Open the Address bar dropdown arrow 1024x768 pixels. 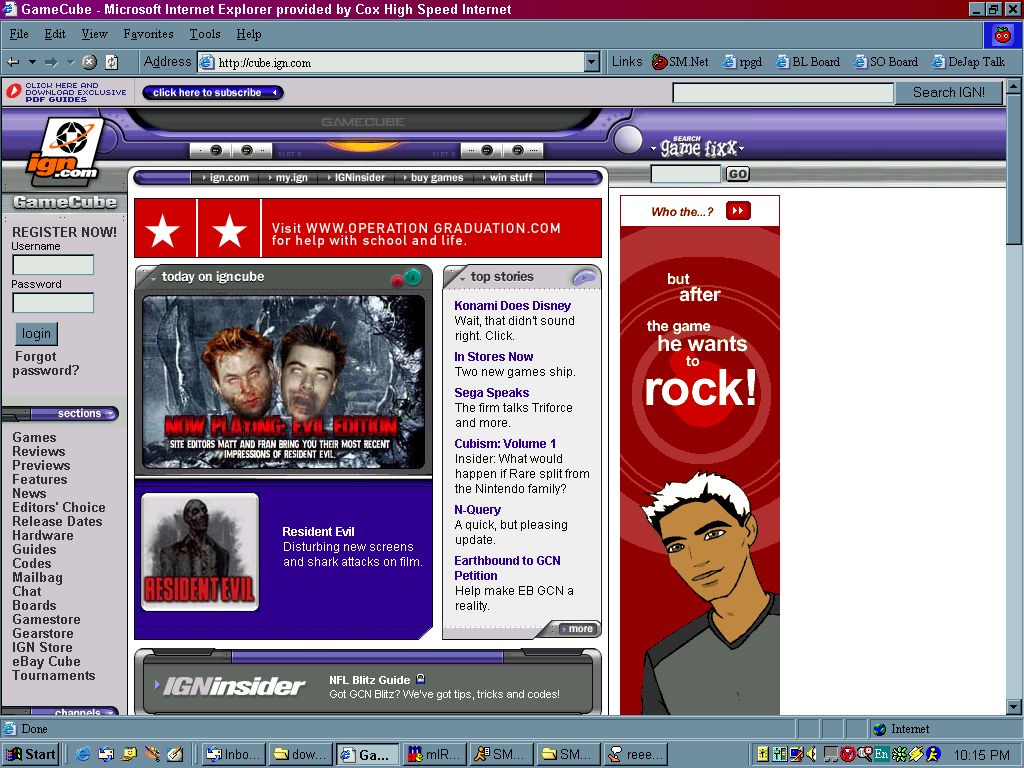[x=591, y=62]
